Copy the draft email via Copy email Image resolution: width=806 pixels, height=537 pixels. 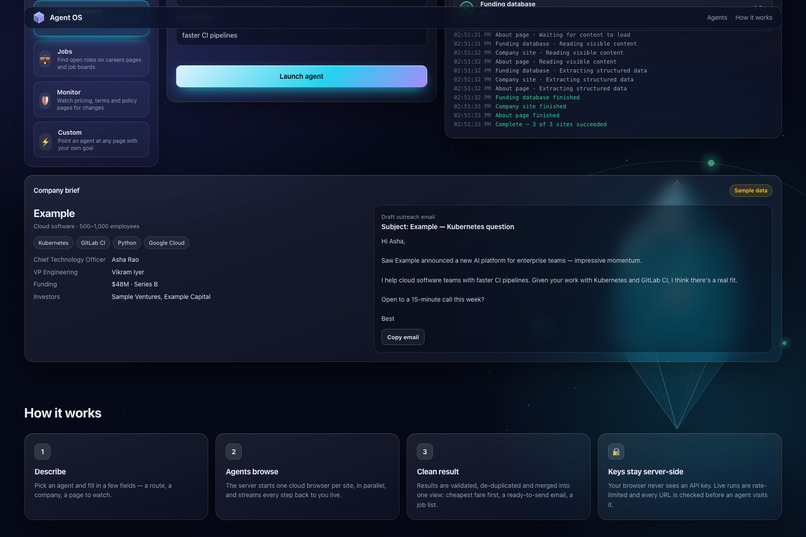tap(402, 337)
